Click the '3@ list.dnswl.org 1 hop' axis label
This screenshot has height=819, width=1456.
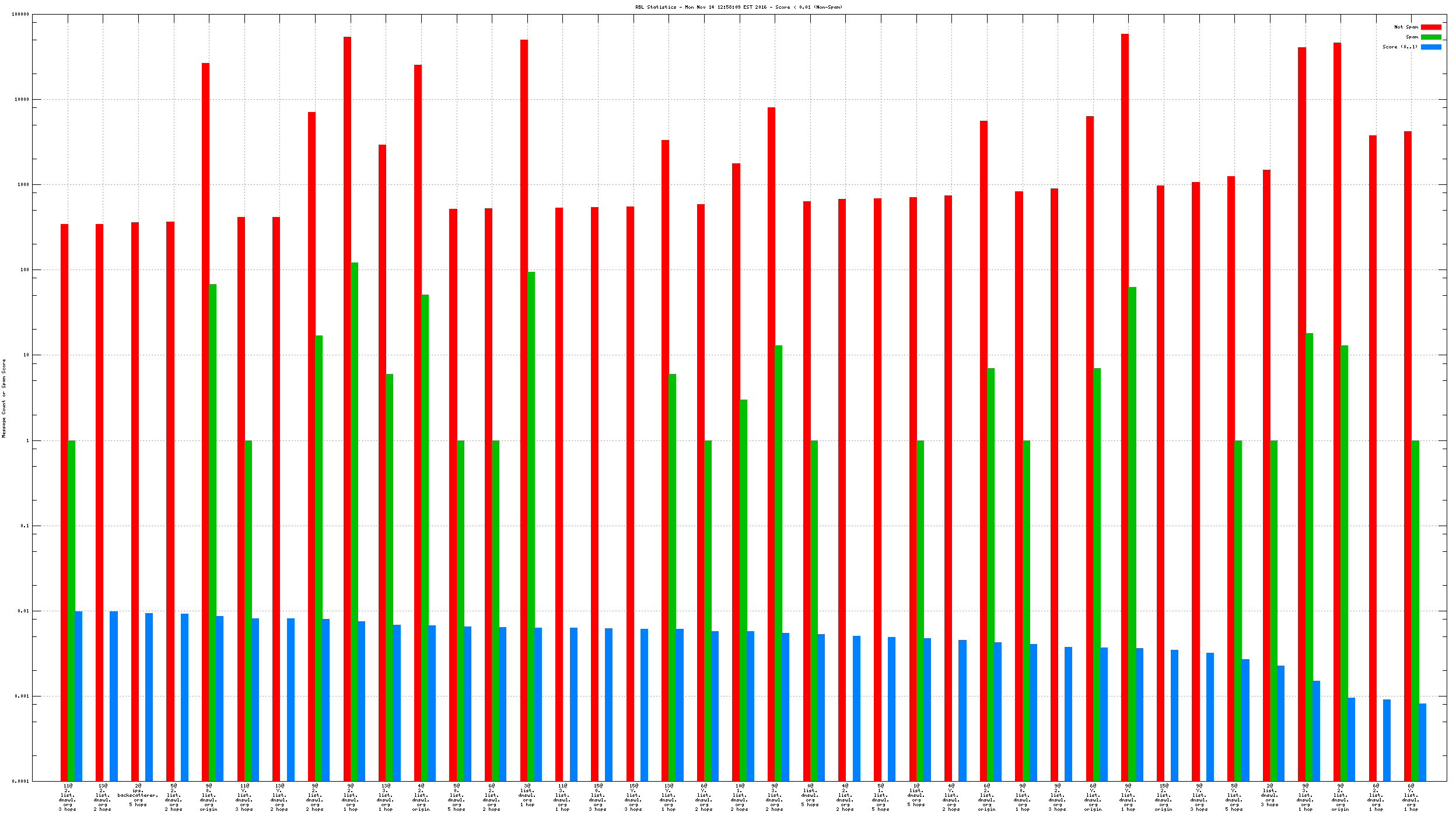click(x=527, y=795)
